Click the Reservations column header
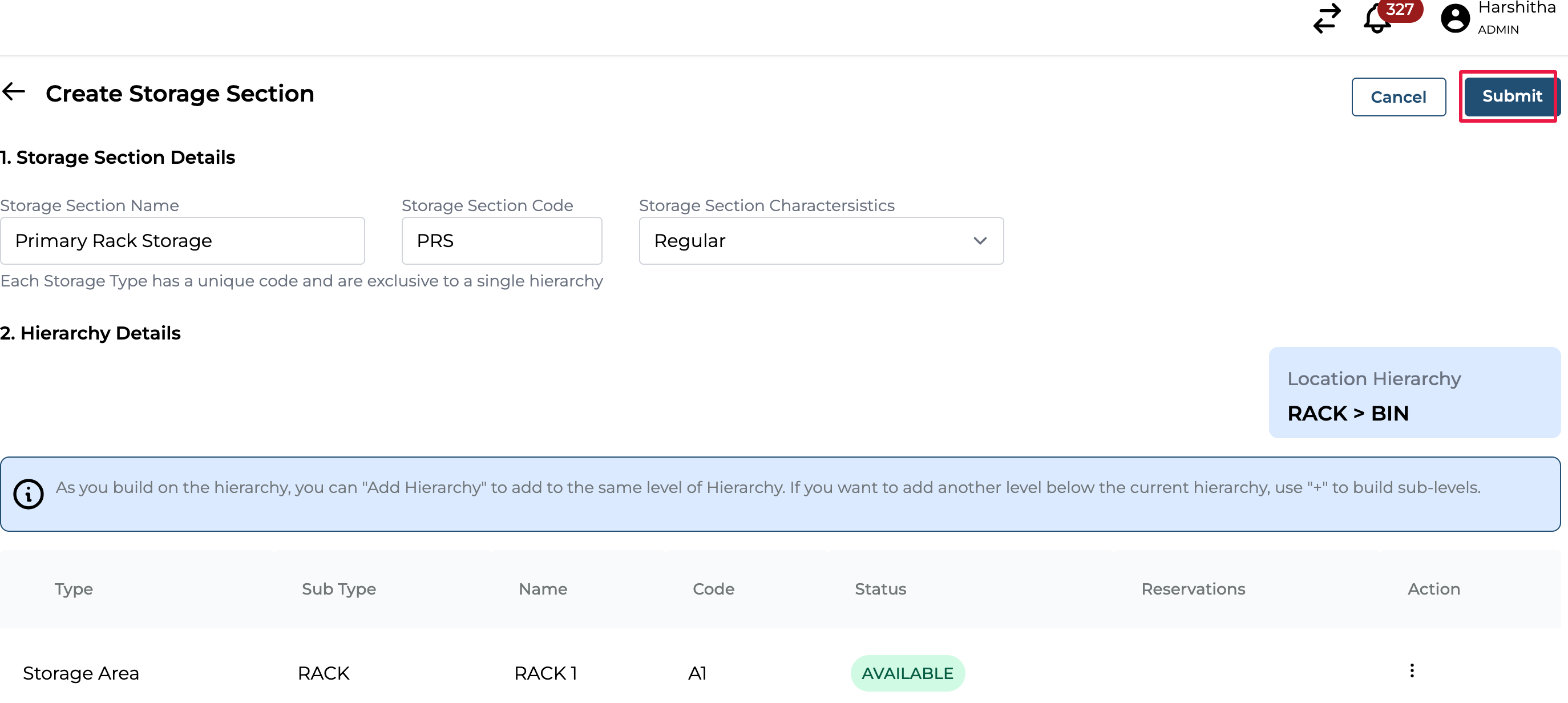 point(1193,588)
